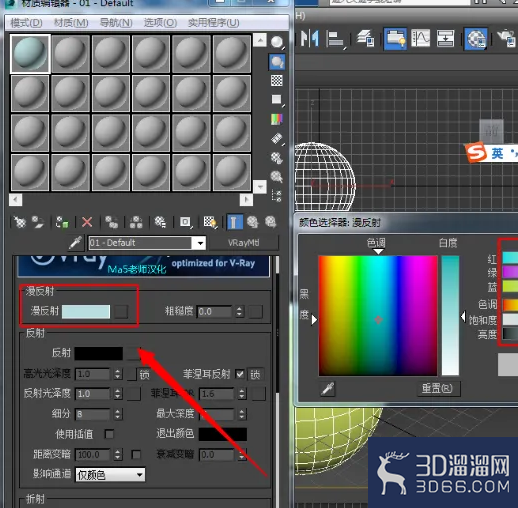
Task: Click the video color check icon
Action: (x=277, y=119)
